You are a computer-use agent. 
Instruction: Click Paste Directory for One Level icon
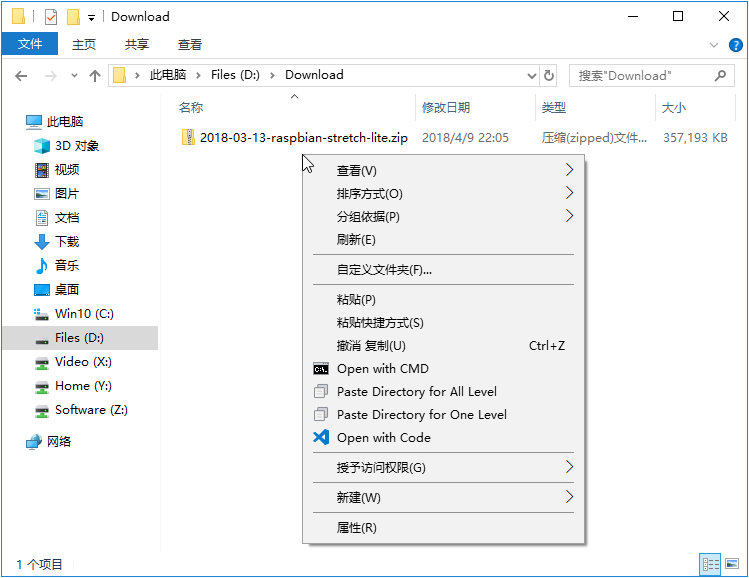(321, 414)
